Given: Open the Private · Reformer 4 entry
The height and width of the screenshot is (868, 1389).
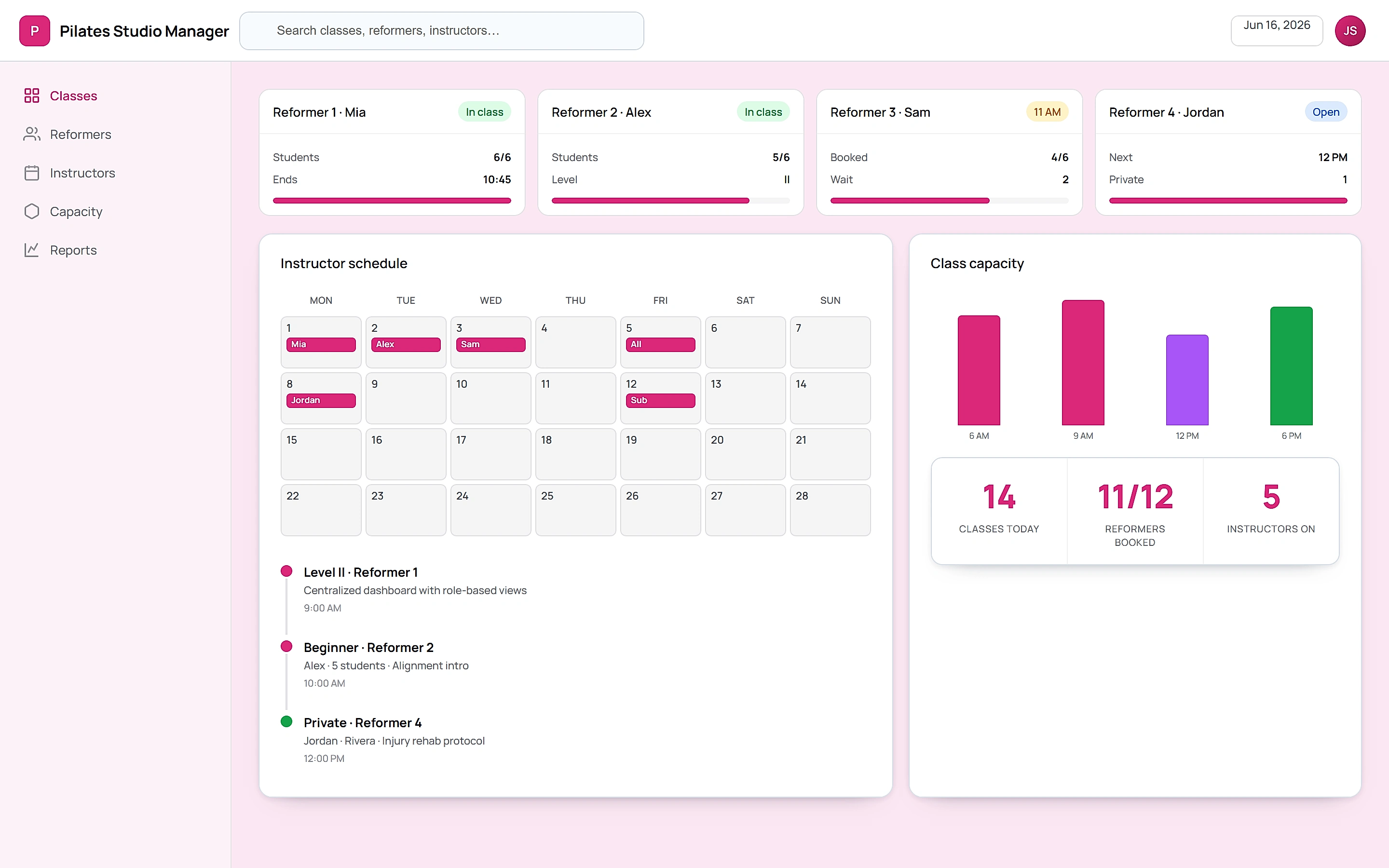Looking at the screenshot, I should 363,723.
